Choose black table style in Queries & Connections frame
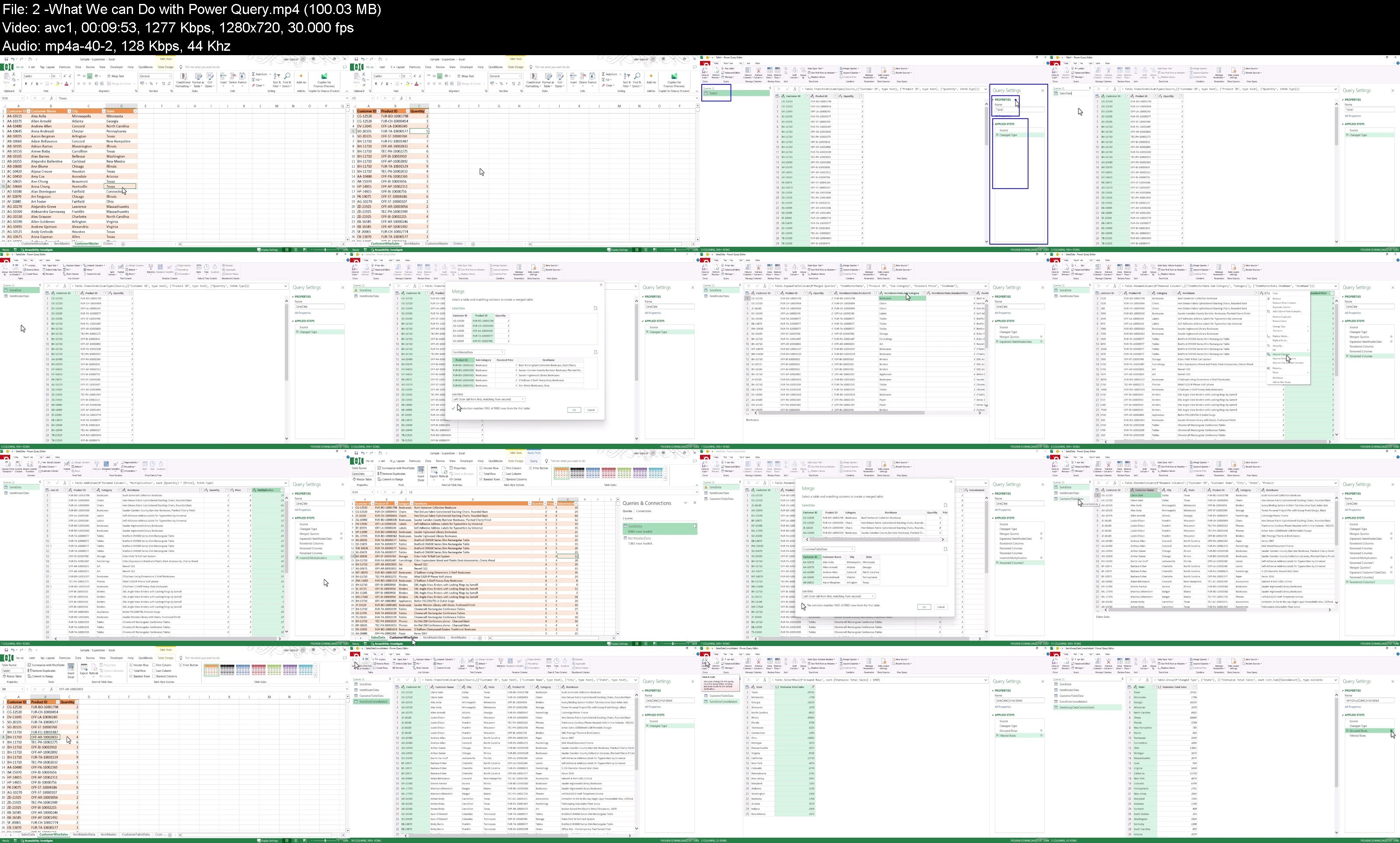 point(577,473)
